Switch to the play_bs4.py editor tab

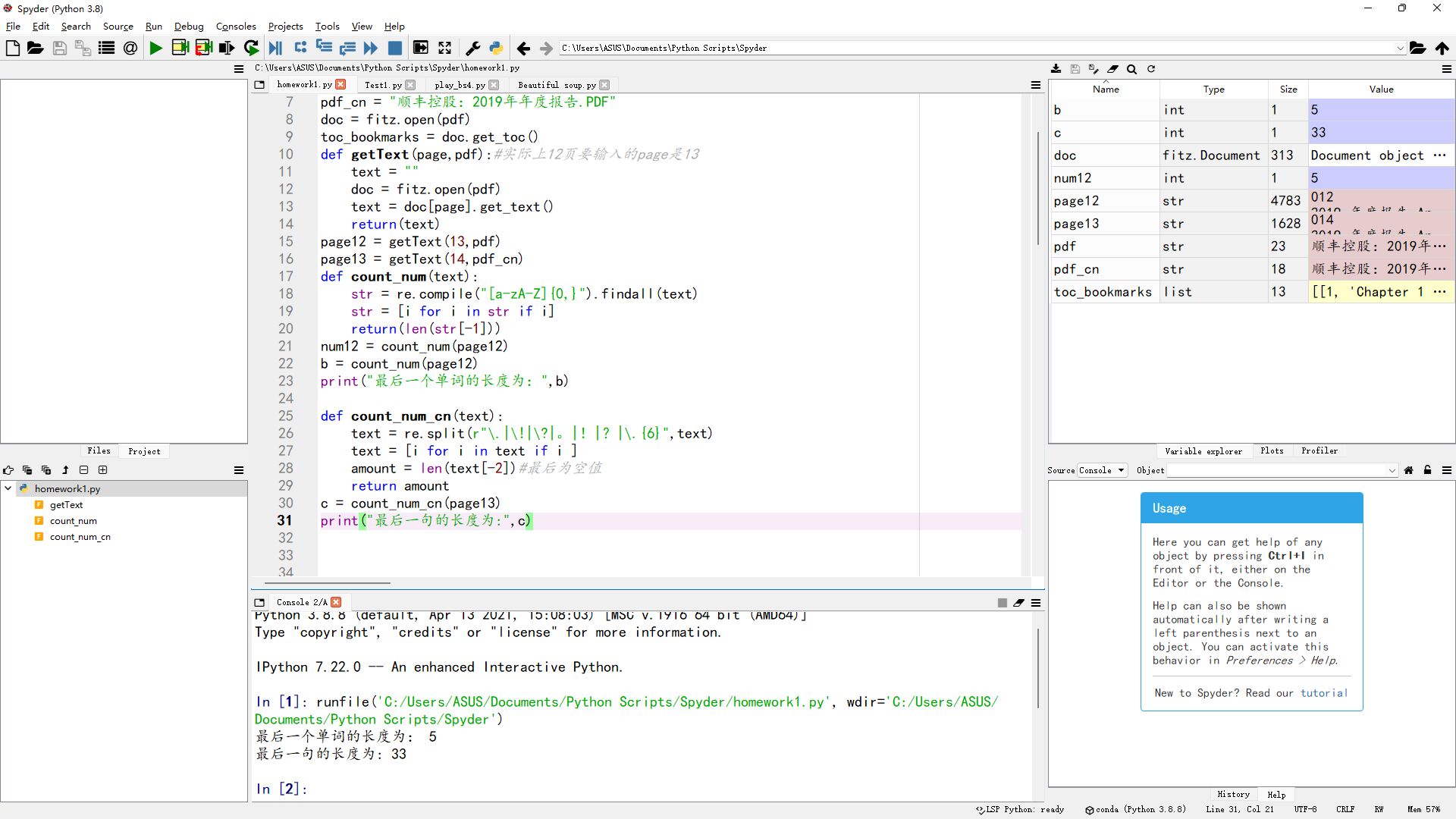click(x=460, y=85)
